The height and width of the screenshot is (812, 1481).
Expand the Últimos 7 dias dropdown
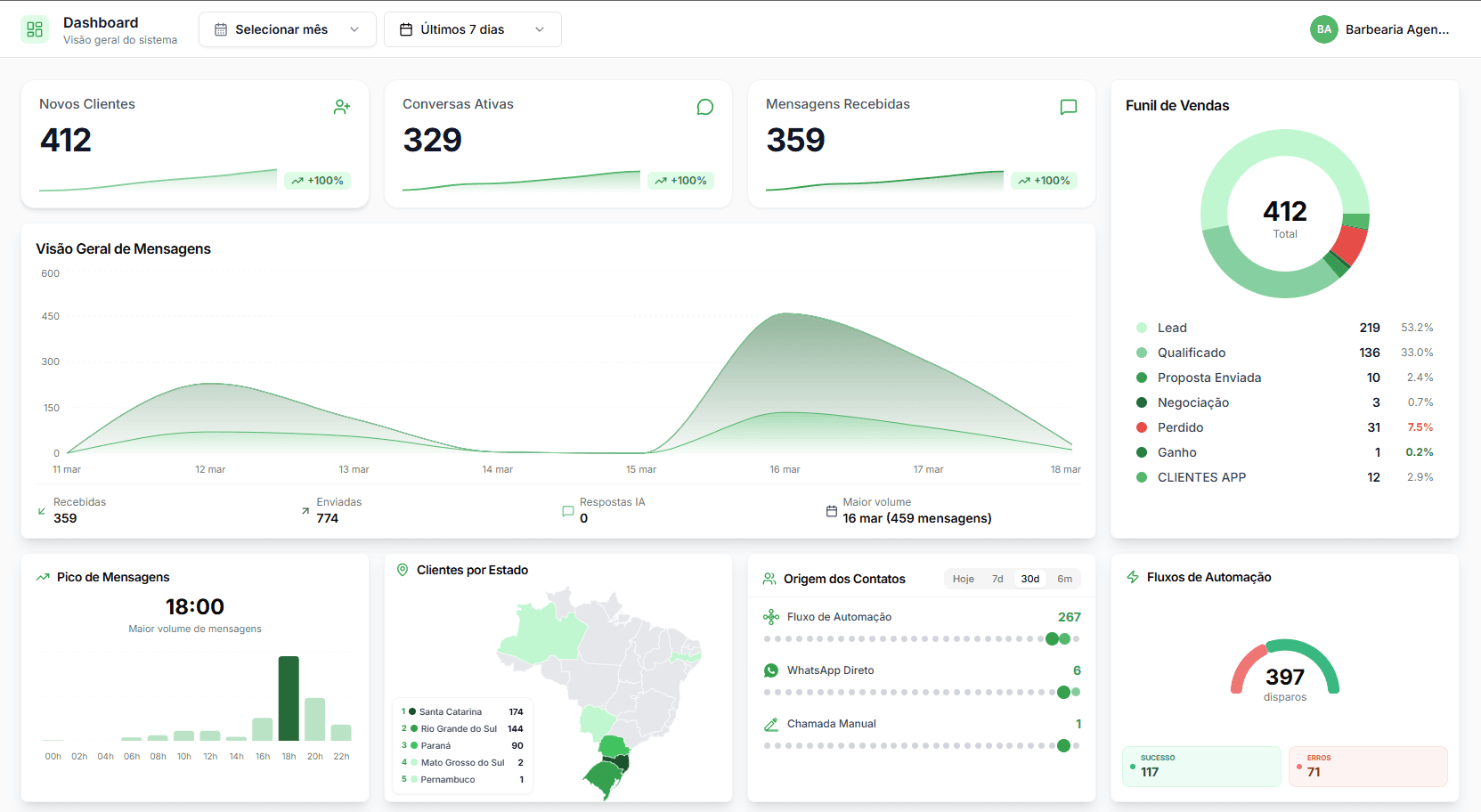[473, 28]
